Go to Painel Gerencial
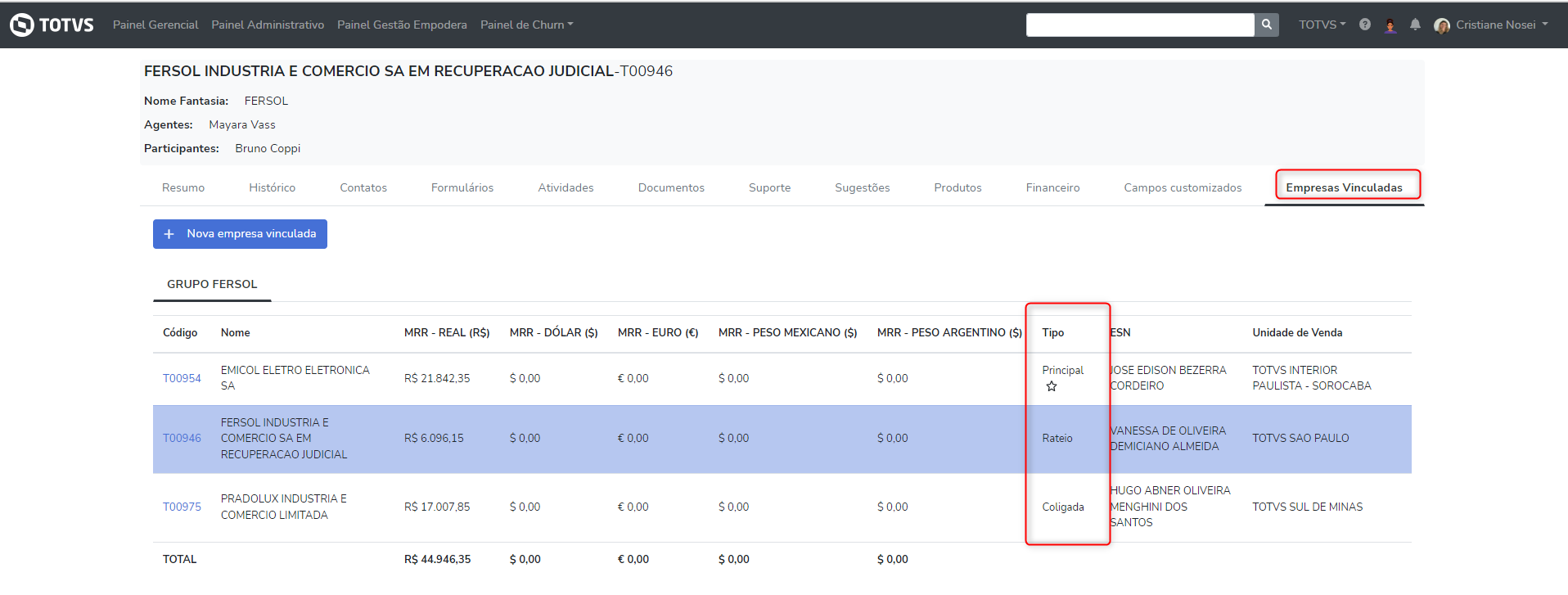The height and width of the screenshot is (595, 1568). 155,25
